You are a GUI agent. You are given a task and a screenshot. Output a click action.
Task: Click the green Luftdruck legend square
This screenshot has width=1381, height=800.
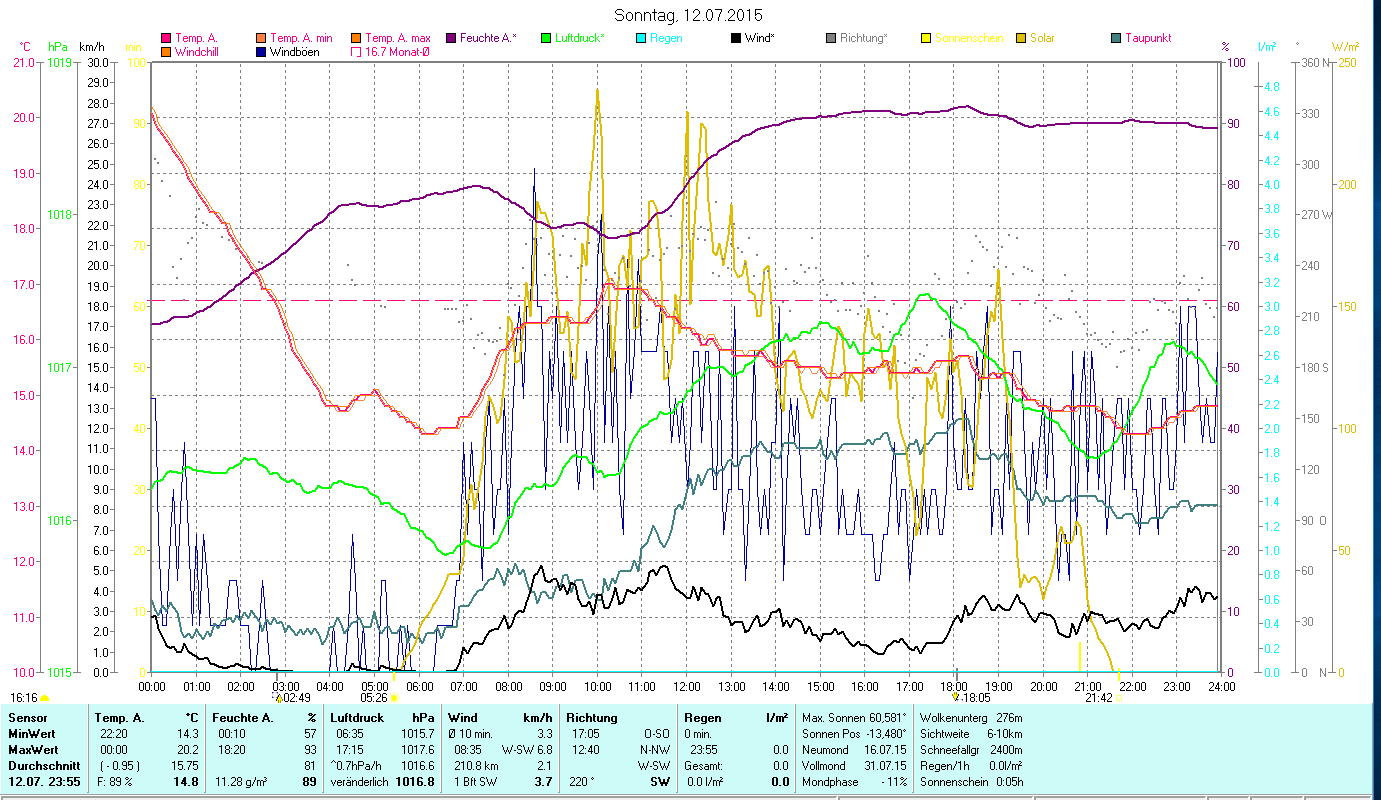[x=545, y=38]
